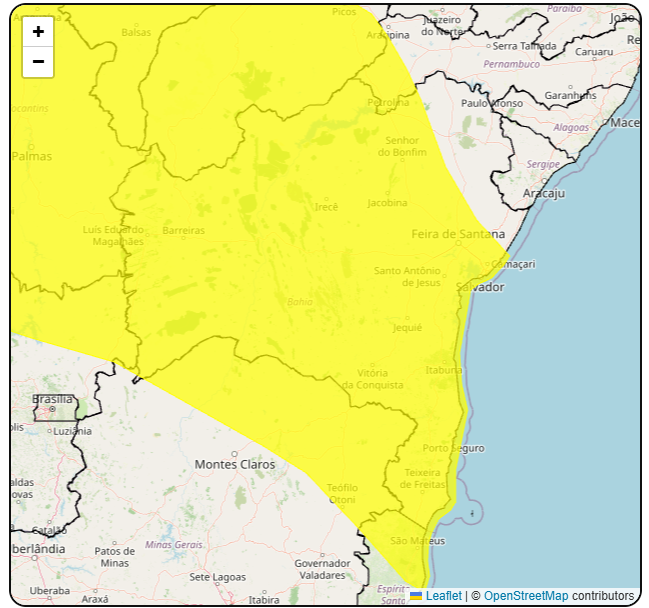Click the Uberaba label
Image resolution: width=649 pixels, height=608 pixels.
[49, 591]
